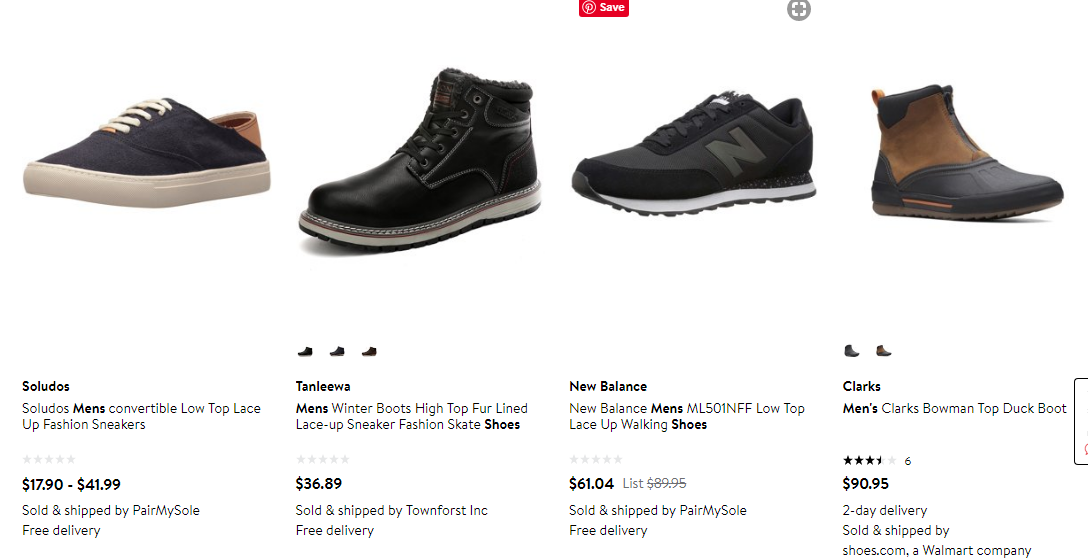Open the Tanleewa black winter boot image
This screenshot has width=1088, height=558.
pyautogui.click(x=420, y=160)
